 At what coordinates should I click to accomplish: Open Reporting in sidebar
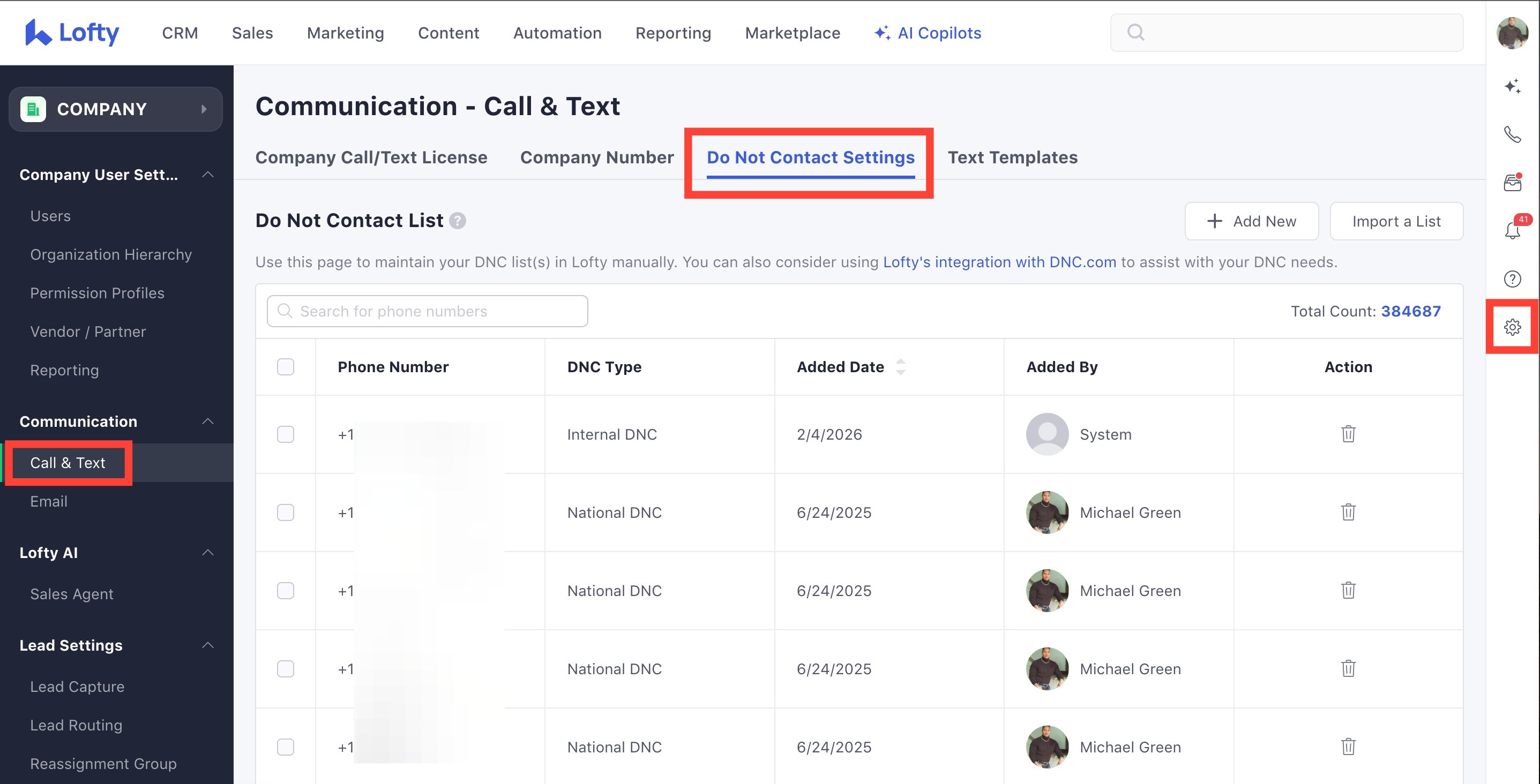coord(64,371)
